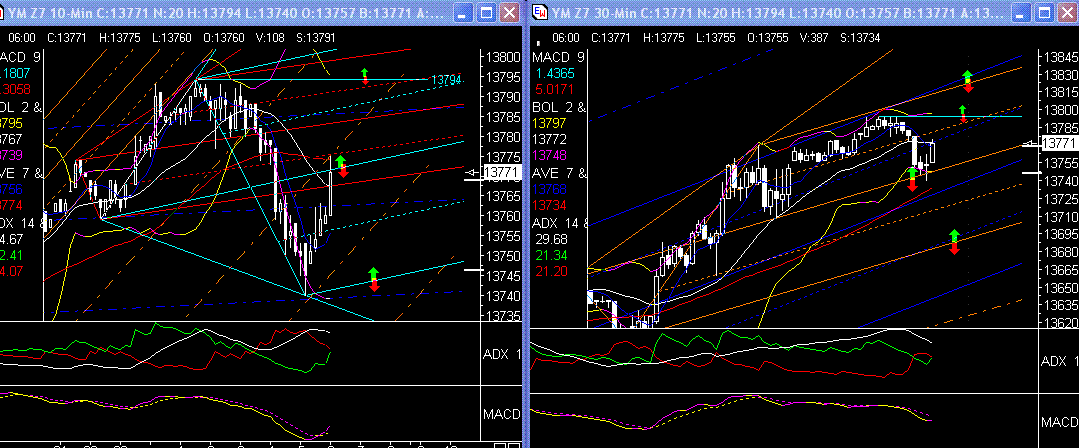Click the 13771 price box on 30-Min axis
The width and height of the screenshot is (1079, 448).
click(x=1059, y=144)
